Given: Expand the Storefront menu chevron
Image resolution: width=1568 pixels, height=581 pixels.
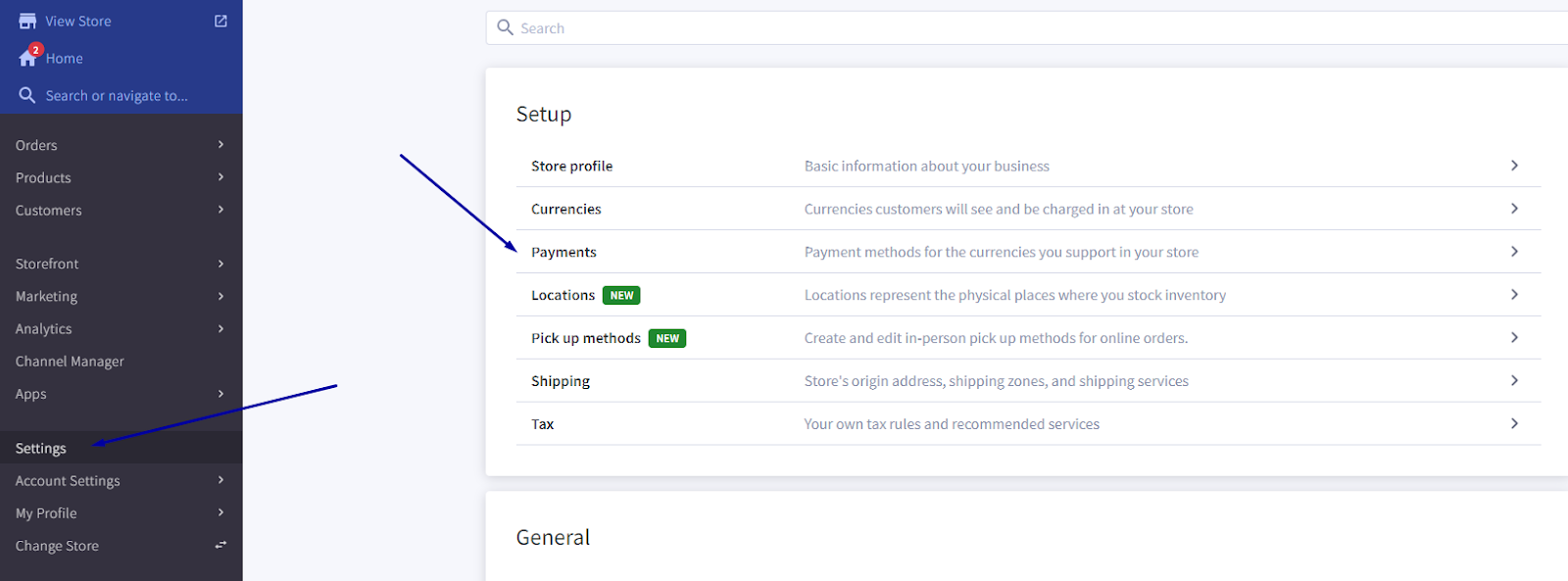Looking at the screenshot, I should pos(220,264).
